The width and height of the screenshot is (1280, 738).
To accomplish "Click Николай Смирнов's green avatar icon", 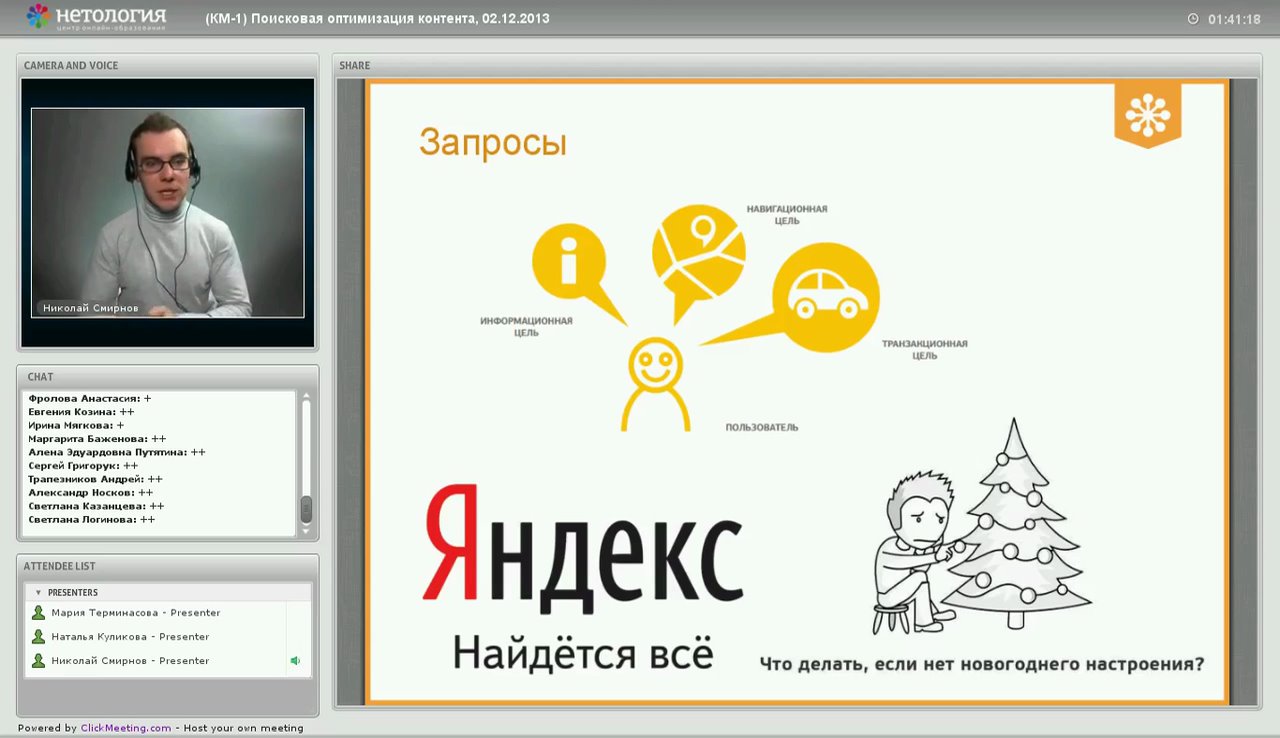I will 38,660.
